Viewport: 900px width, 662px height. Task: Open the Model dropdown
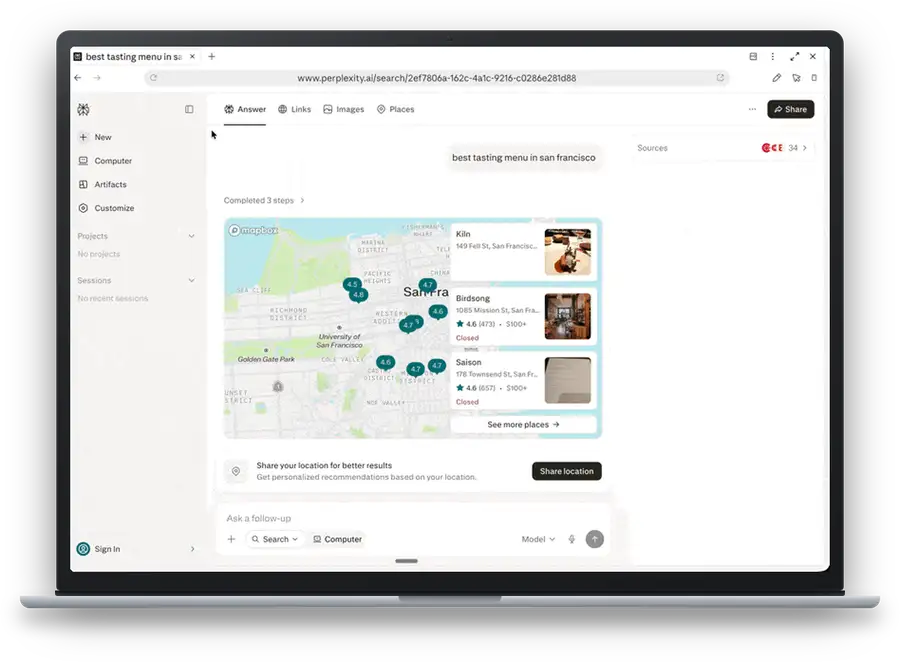coord(538,539)
